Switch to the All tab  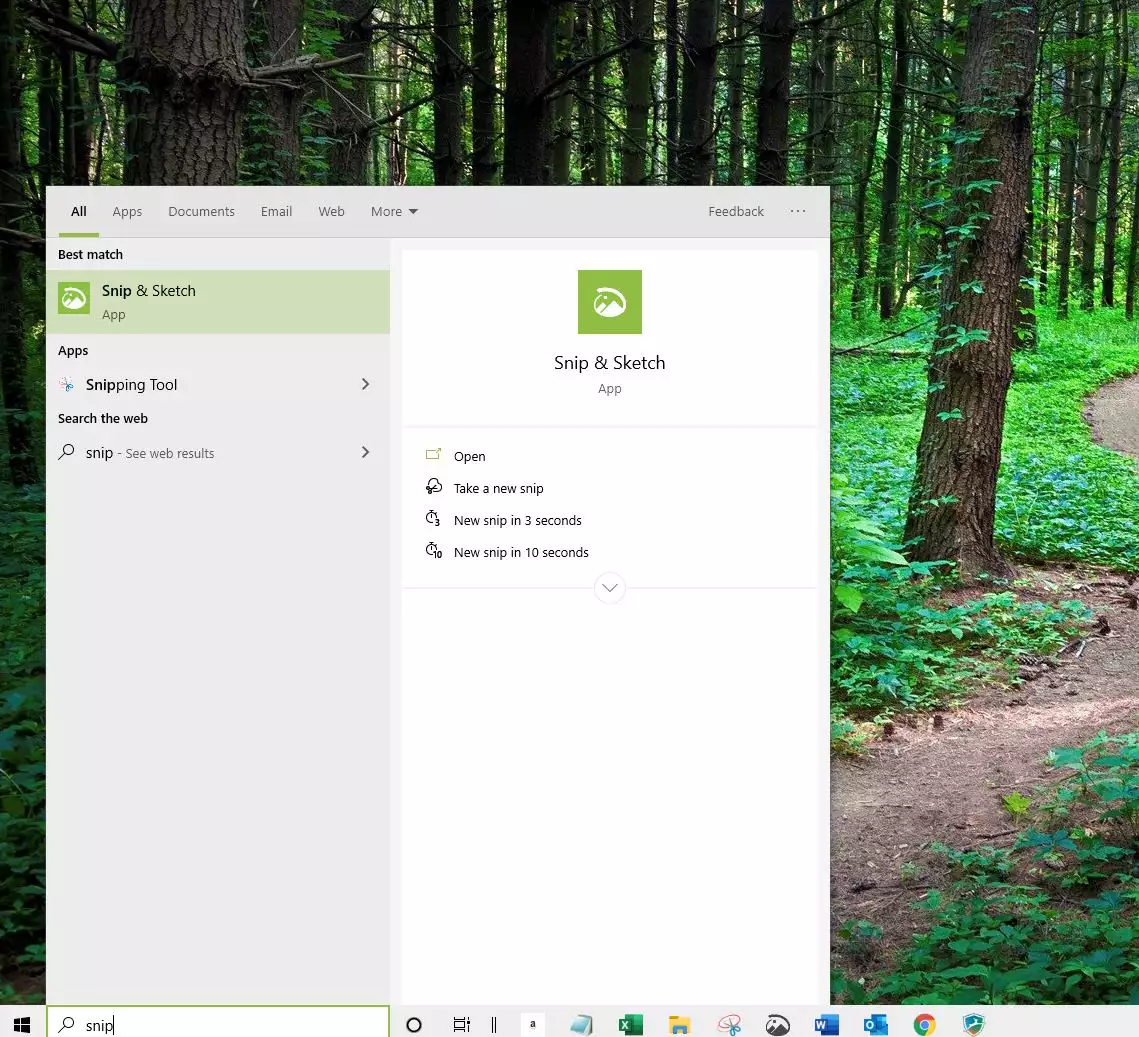click(x=78, y=211)
